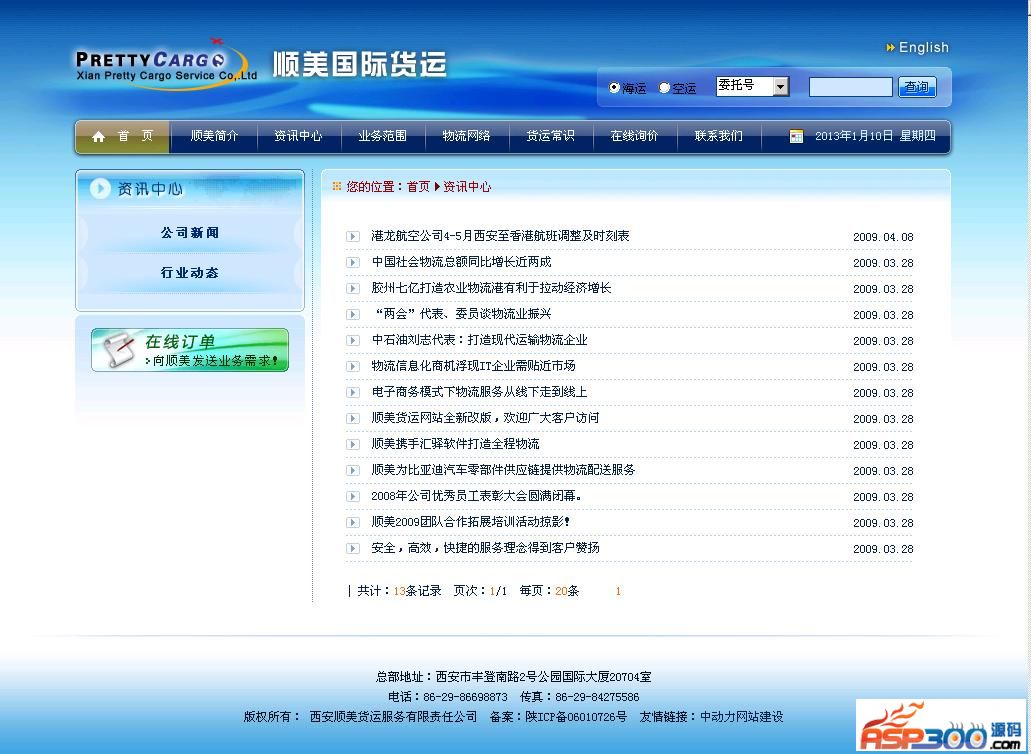
Task: Open 业务范围 navigation item
Action: pyautogui.click(x=383, y=136)
